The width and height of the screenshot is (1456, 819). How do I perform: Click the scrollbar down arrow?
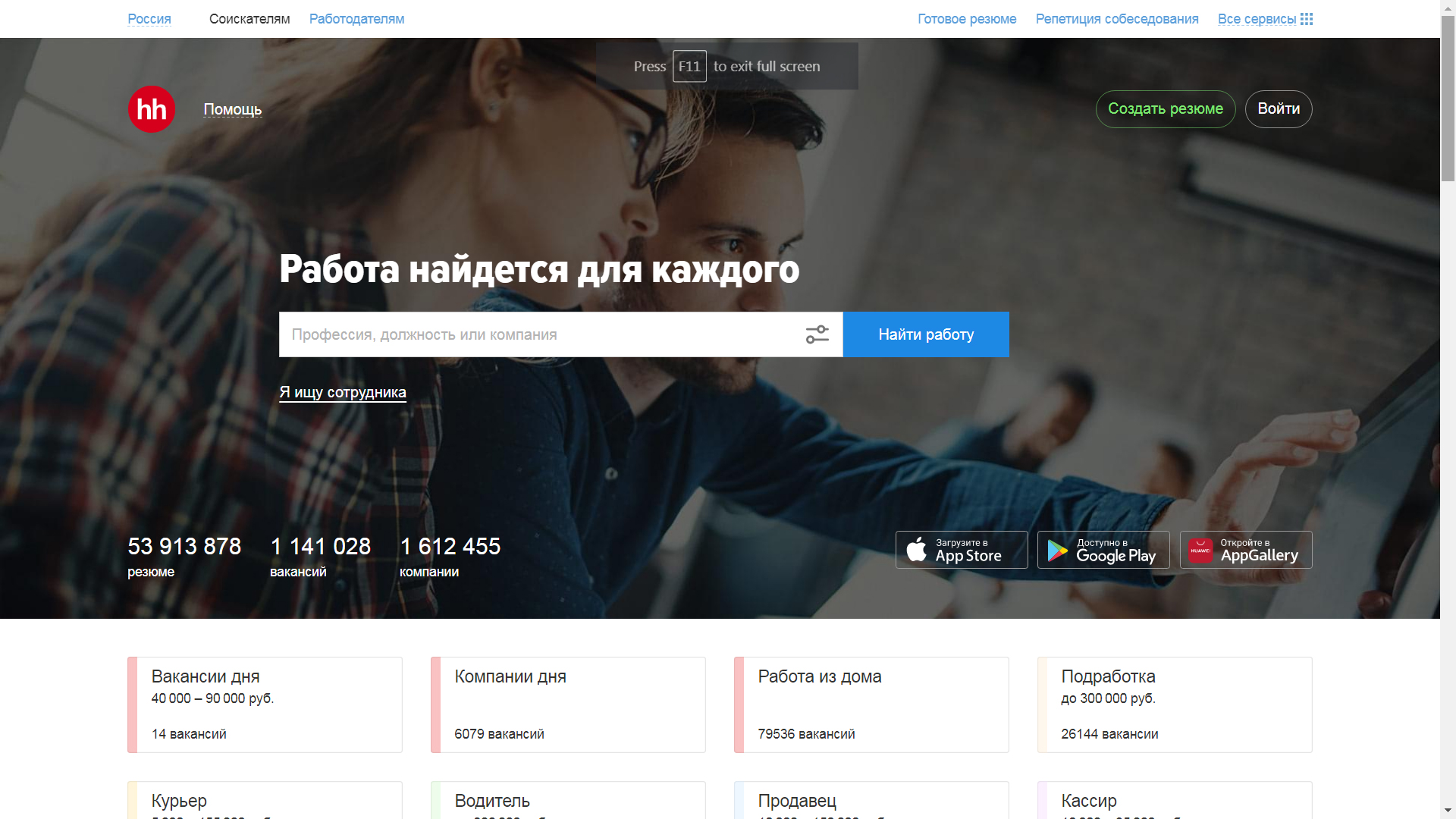click(1448, 811)
